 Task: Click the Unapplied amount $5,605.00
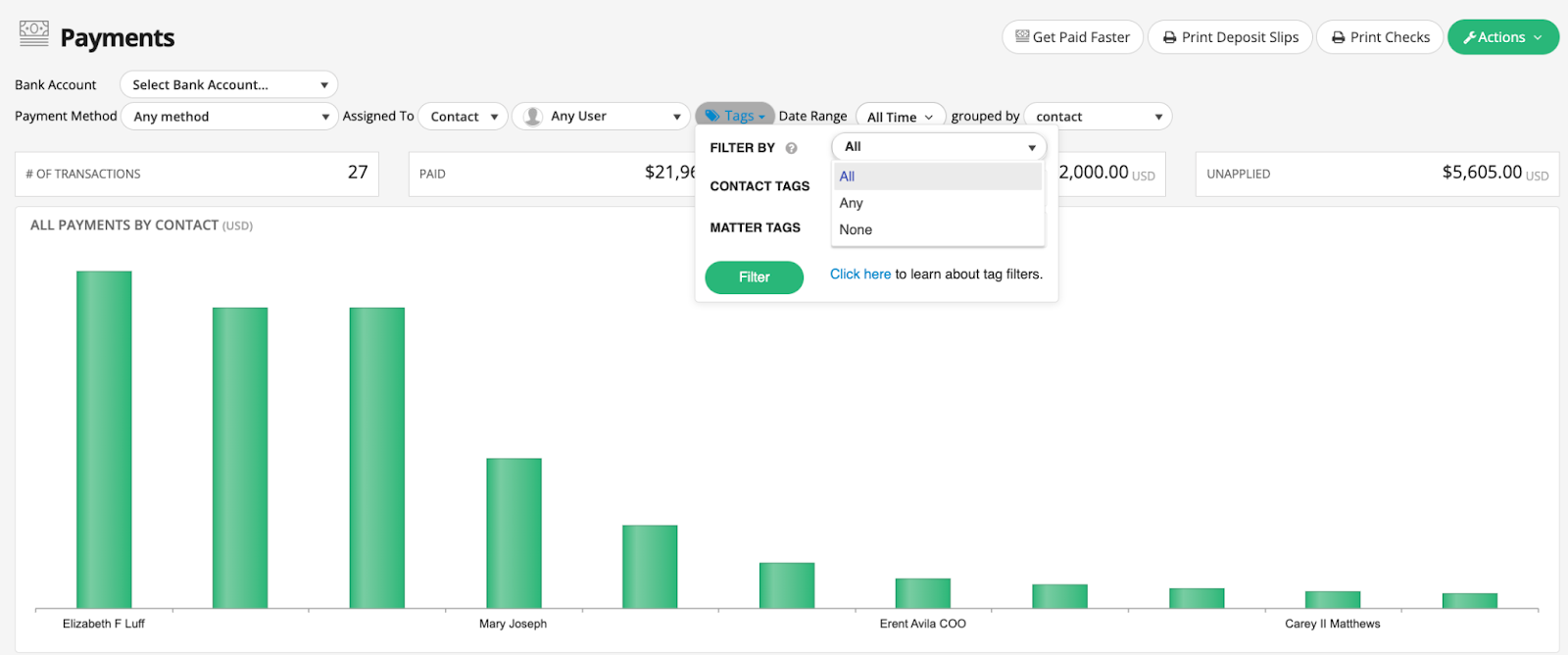click(1482, 173)
